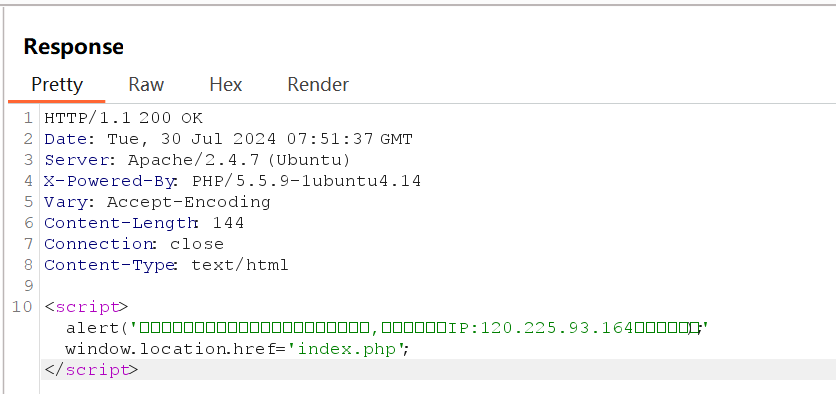
Task: Click the Apache/2.4.7 (Ubuntu) value
Action: pos(239,160)
